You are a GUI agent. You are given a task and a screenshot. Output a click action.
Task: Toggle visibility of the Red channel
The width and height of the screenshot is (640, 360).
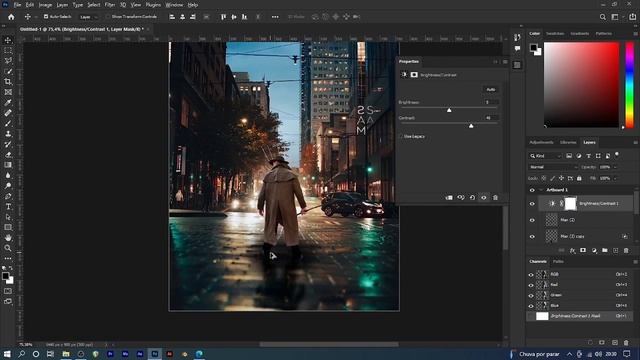tap(531, 285)
